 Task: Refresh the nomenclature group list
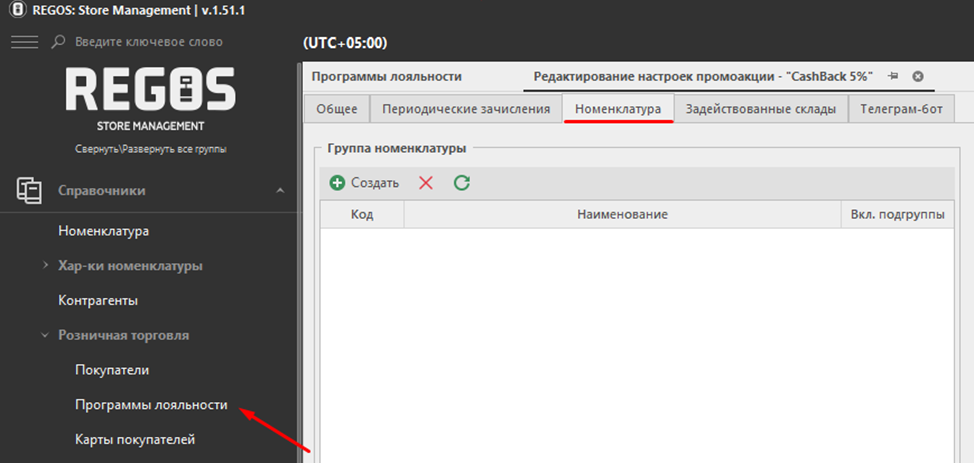pyautogui.click(x=461, y=183)
